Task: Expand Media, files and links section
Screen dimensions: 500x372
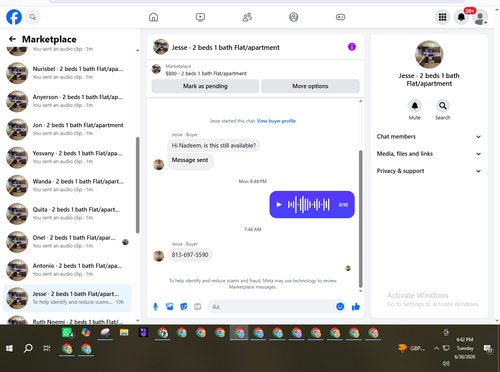Action: pos(429,154)
